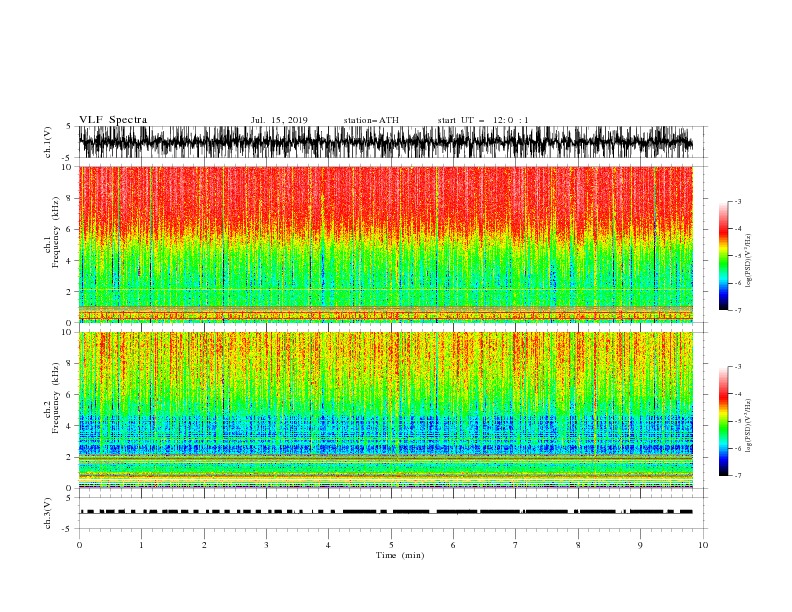Click the "10" tick on the time axis
Viewport: 792px width, 612px height.
pyautogui.click(x=703, y=545)
